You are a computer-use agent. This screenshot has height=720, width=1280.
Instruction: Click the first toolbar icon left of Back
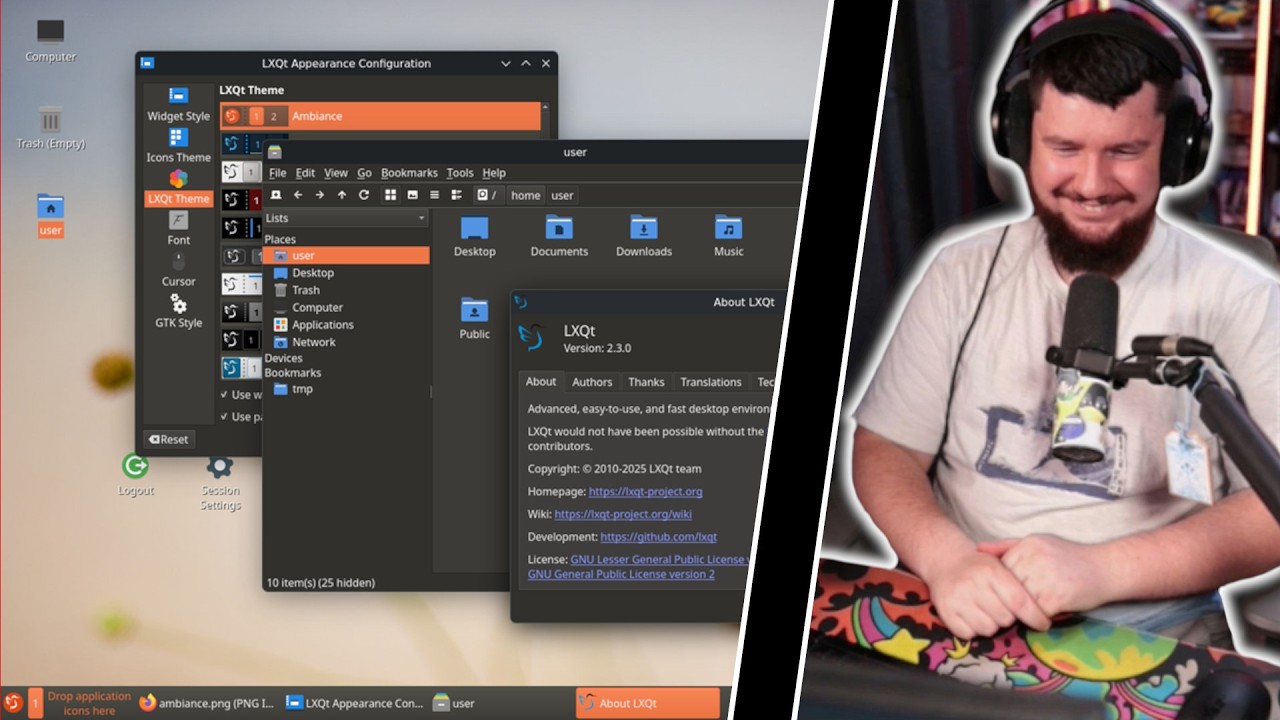(x=276, y=195)
